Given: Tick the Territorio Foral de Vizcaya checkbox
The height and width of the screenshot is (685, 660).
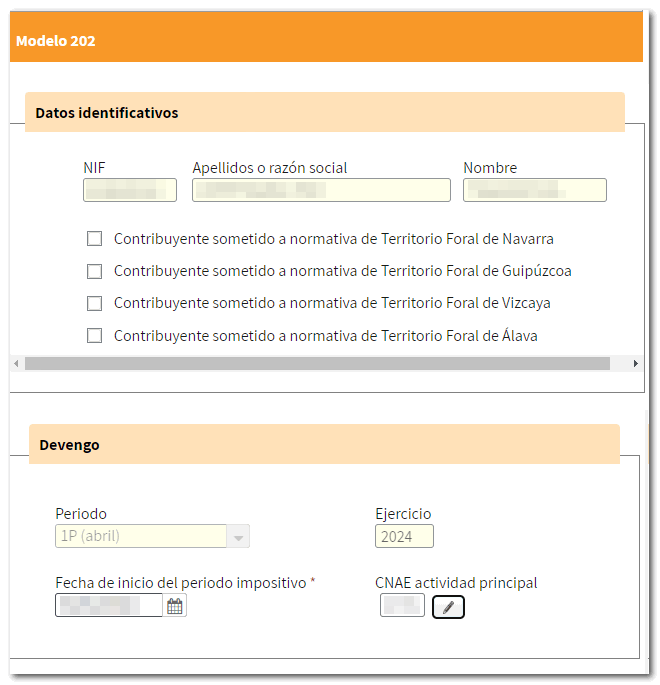Looking at the screenshot, I should point(94,303).
